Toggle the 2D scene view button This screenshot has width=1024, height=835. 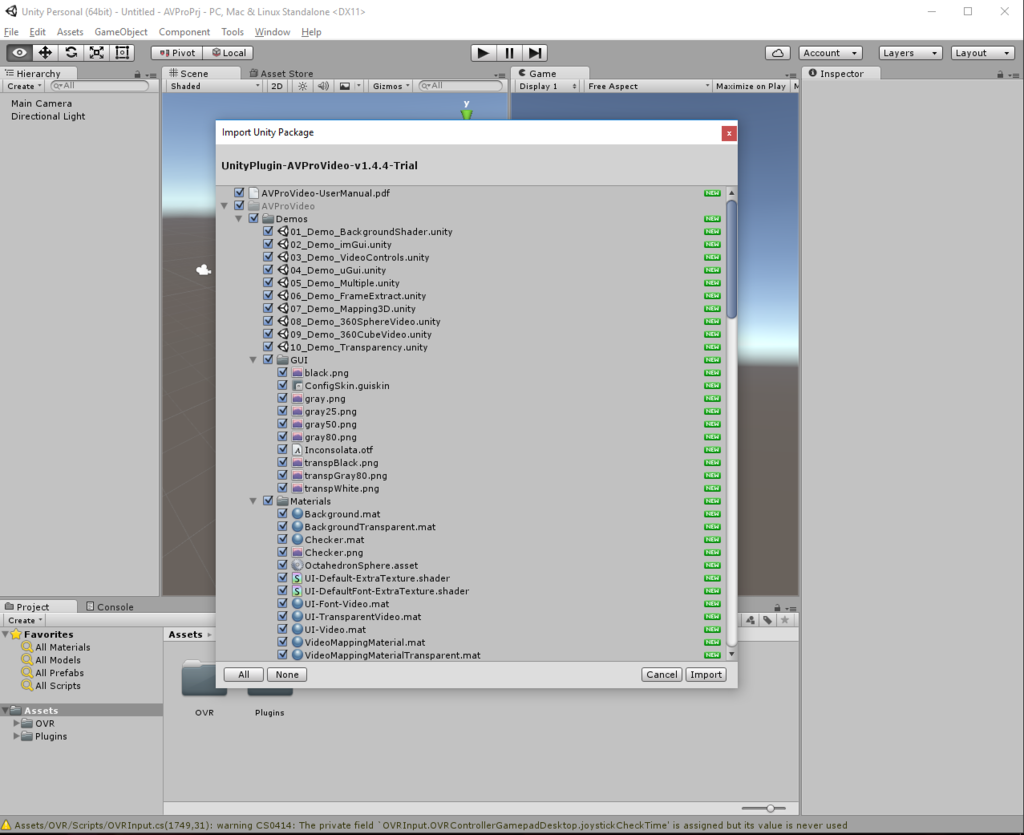[277, 86]
